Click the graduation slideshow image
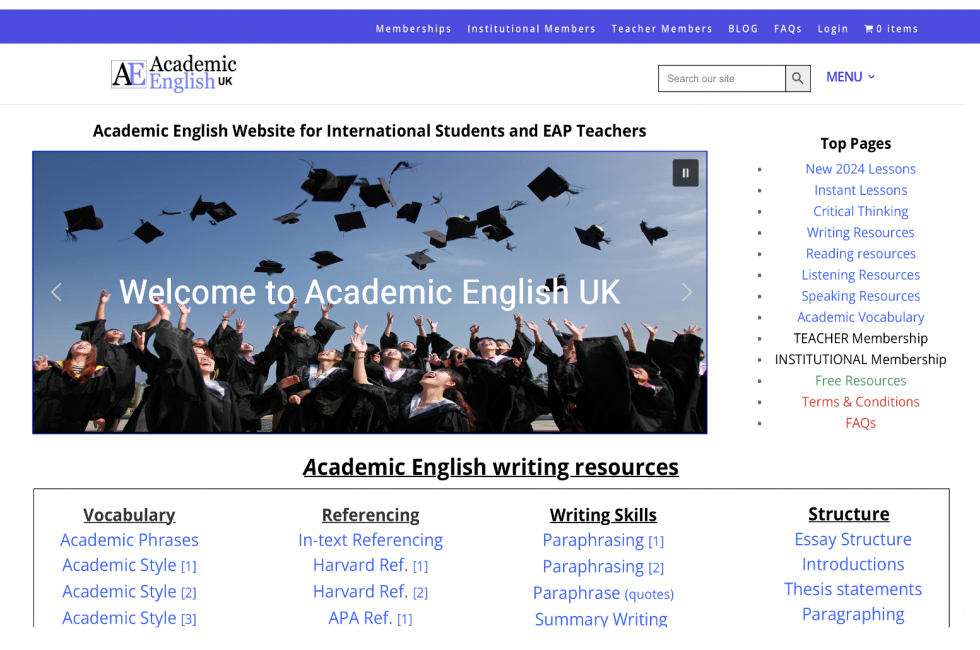Image resolution: width=980 pixels, height=650 pixels. [x=369, y=292]
